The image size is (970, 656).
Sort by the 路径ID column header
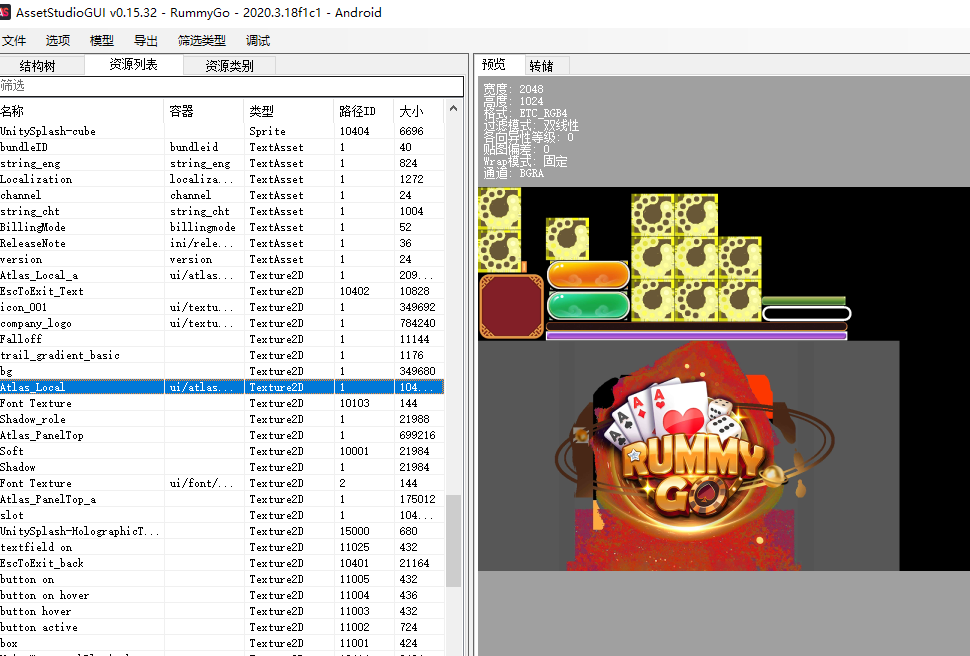pos(364,111)
